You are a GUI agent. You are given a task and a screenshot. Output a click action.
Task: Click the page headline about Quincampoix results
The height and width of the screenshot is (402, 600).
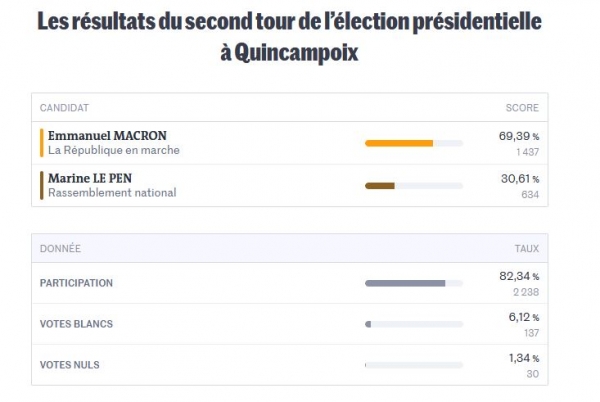[x=289, y=37]
